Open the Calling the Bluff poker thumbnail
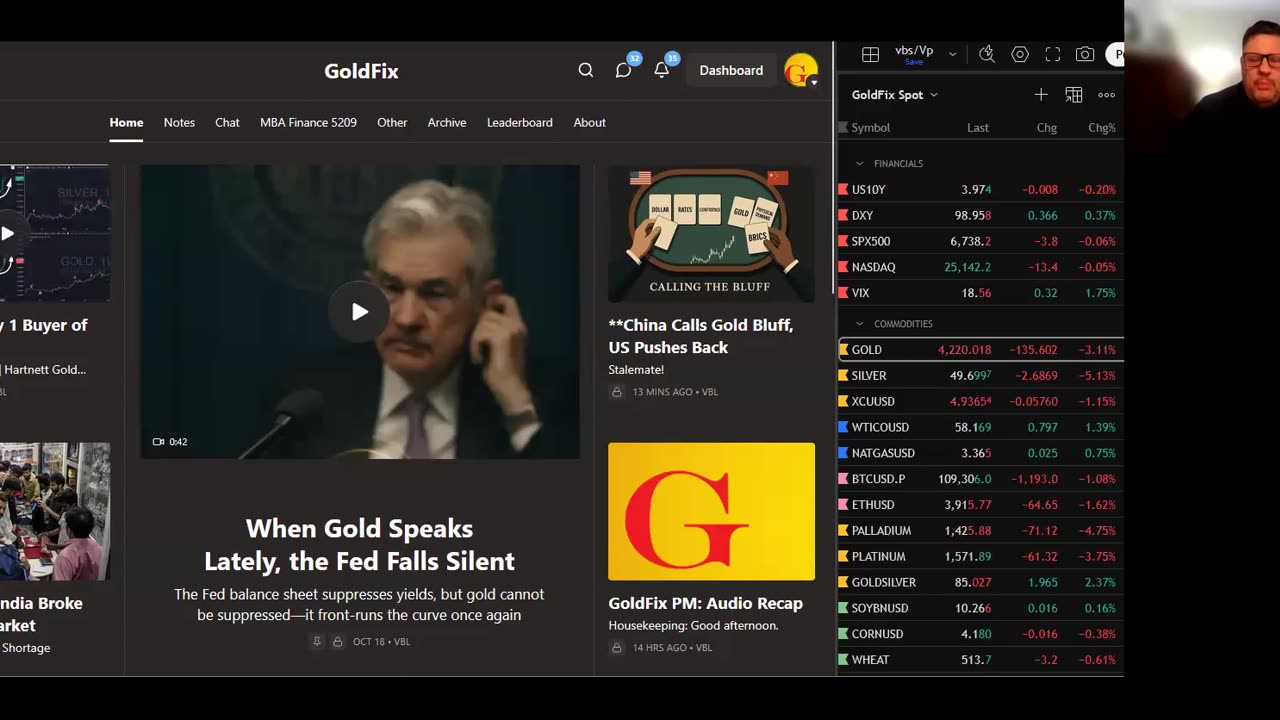 click(711, 233)
